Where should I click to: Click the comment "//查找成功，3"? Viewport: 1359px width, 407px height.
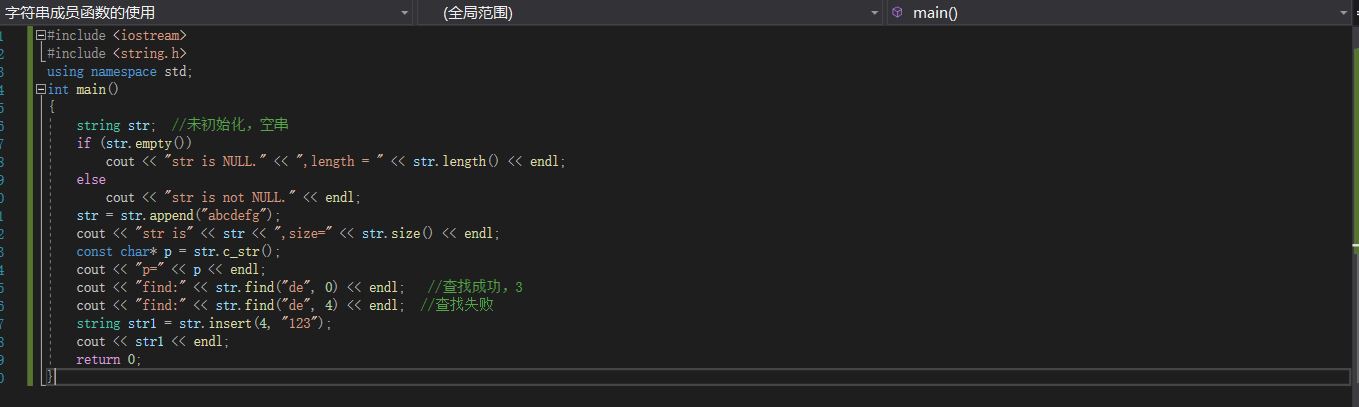[475, 287]
